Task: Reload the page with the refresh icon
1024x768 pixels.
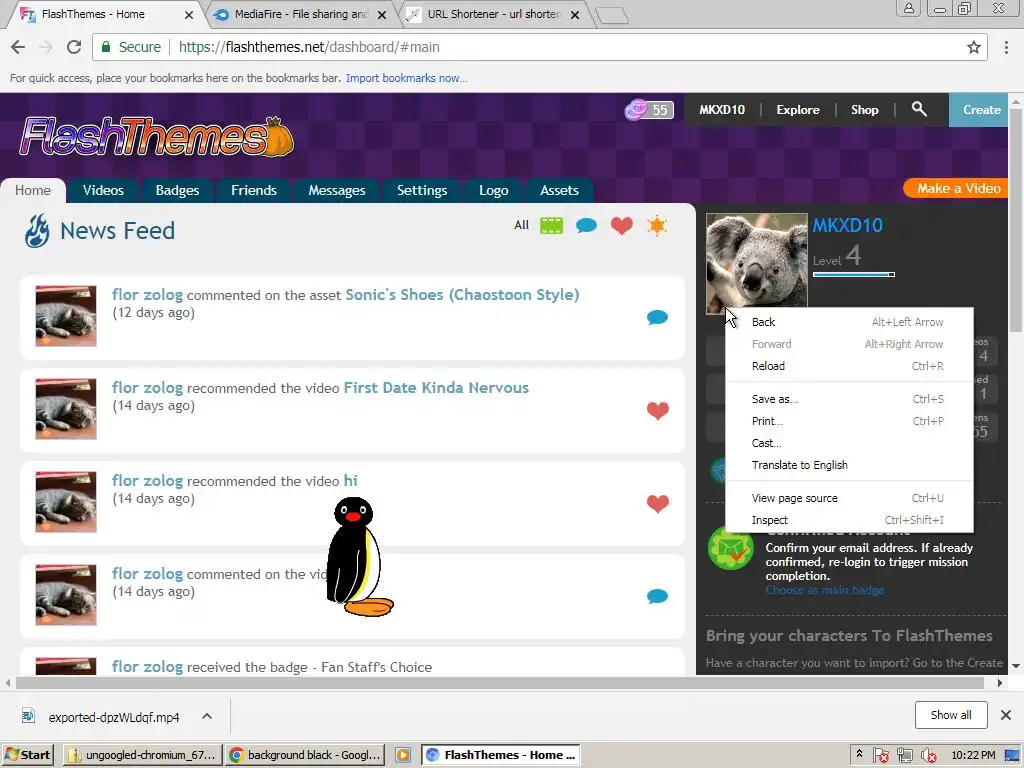Action: tap(74, 47)
